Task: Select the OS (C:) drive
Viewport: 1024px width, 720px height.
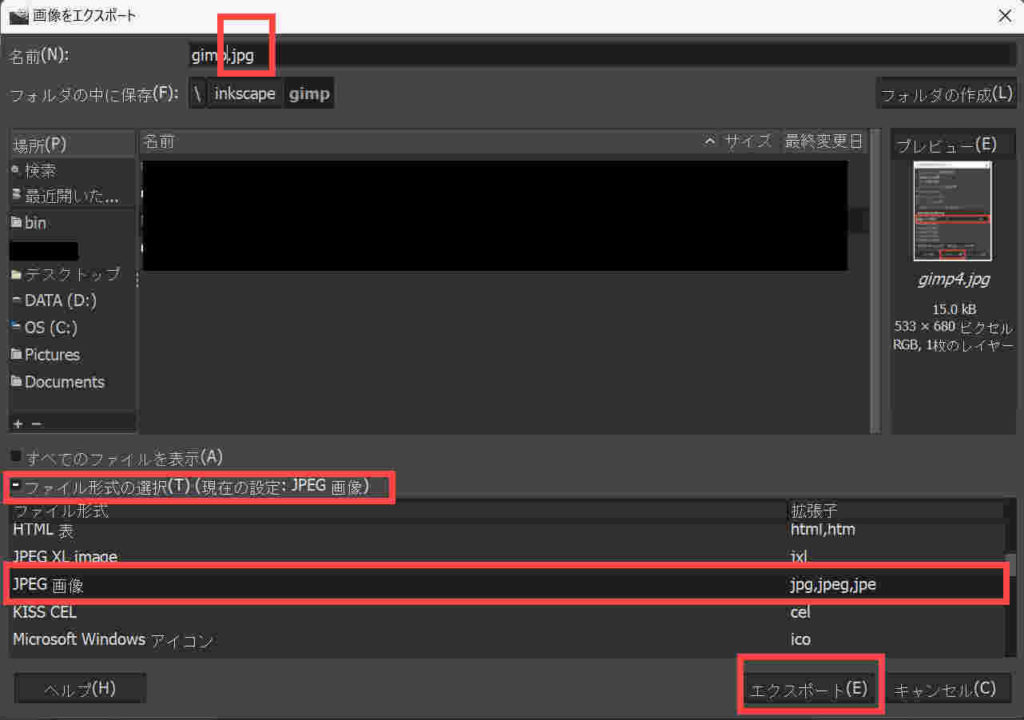Action: point(50,328)
